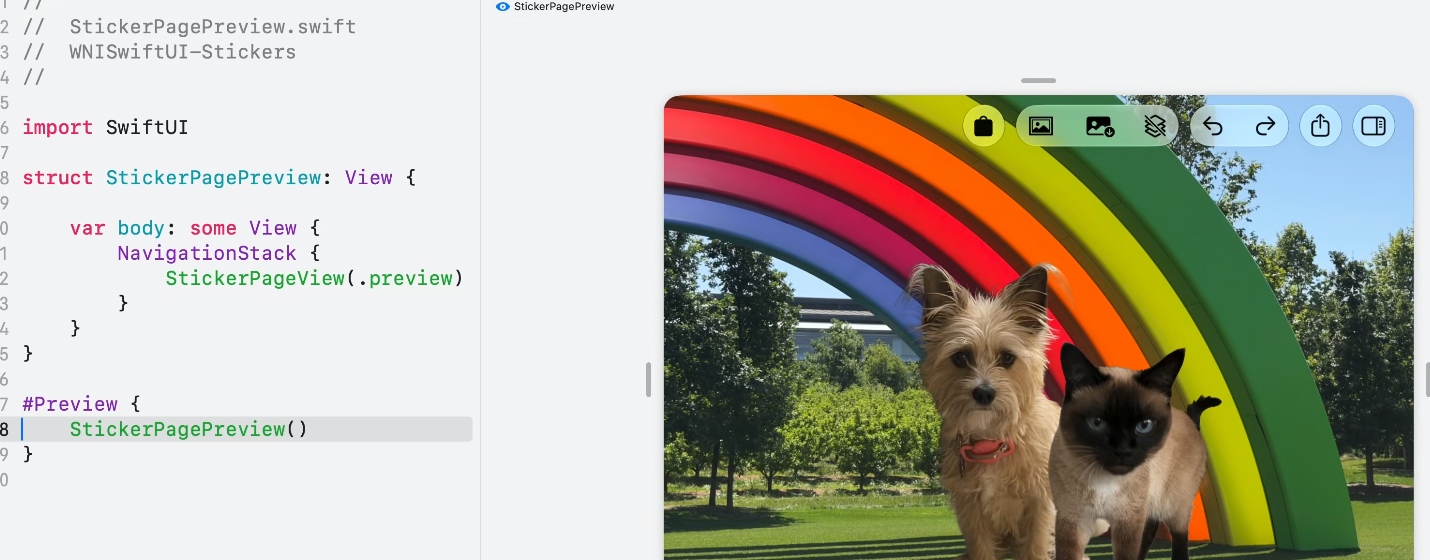The width and height of the screenshot is (1430, 560).
Task: Click 'var body: some View' line
Action: pos(194,228)
